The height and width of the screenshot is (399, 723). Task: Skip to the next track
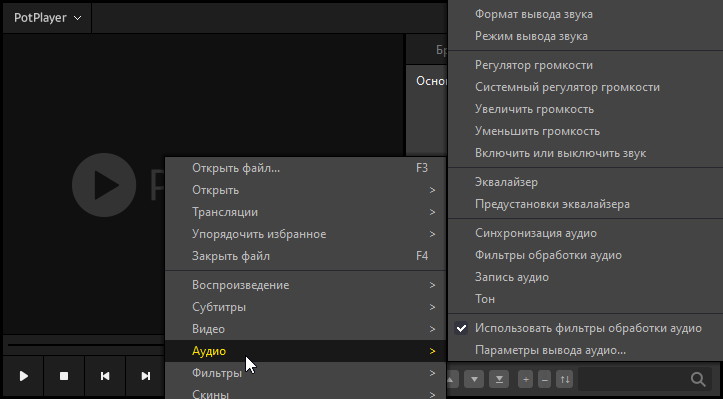point(145,376)
